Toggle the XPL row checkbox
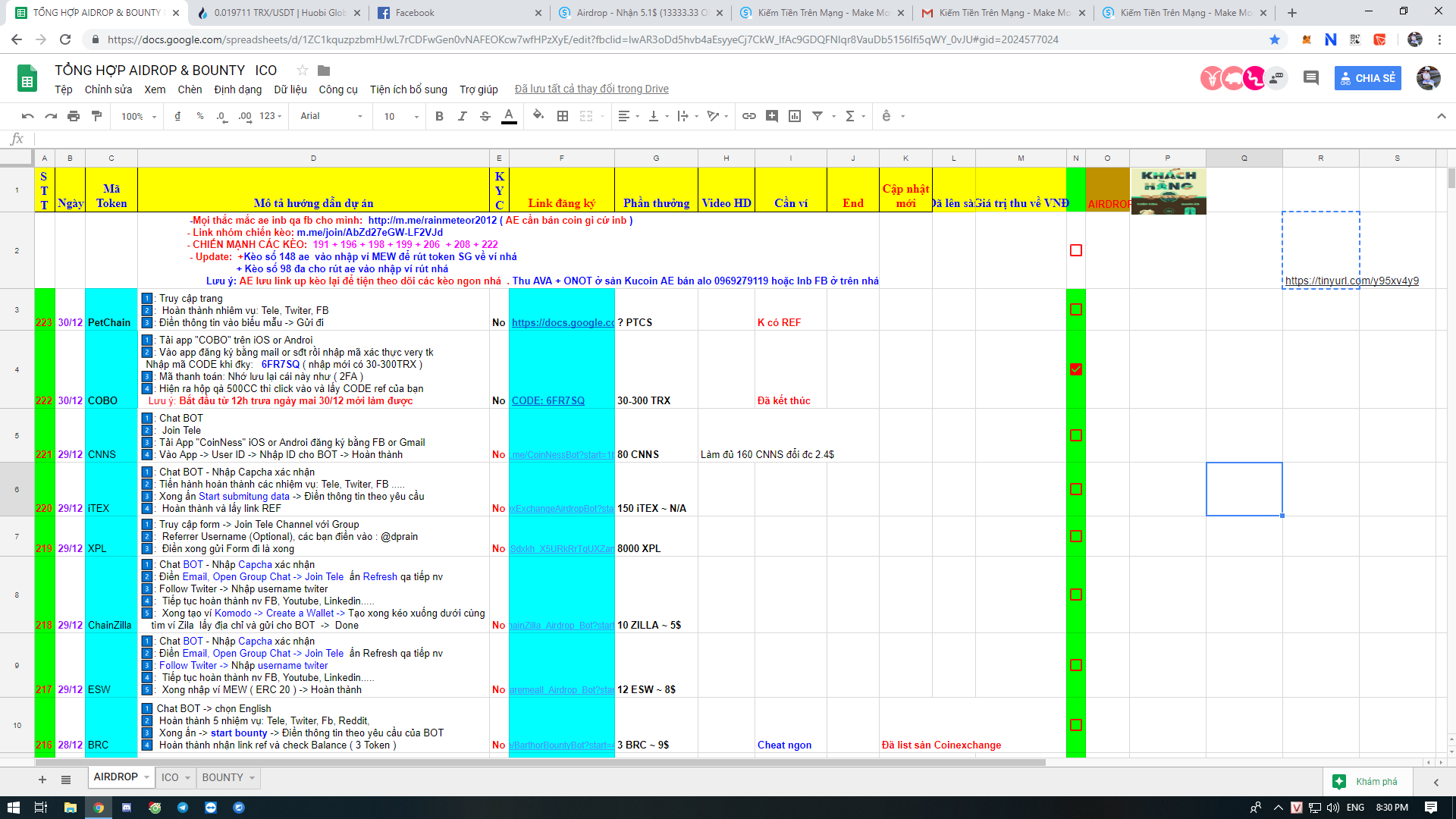Image resolution: width=1456 pixels, height=819 pixels. (1075, 536)
